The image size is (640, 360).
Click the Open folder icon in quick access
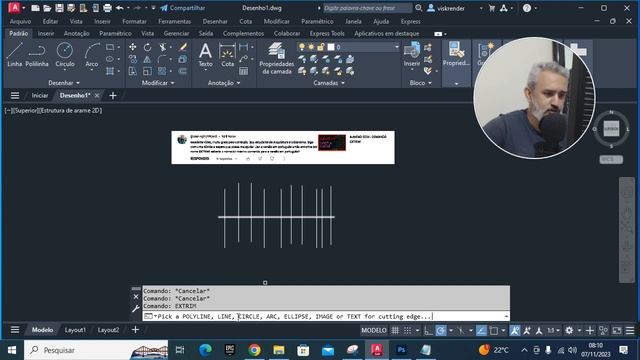coord(47,8)
